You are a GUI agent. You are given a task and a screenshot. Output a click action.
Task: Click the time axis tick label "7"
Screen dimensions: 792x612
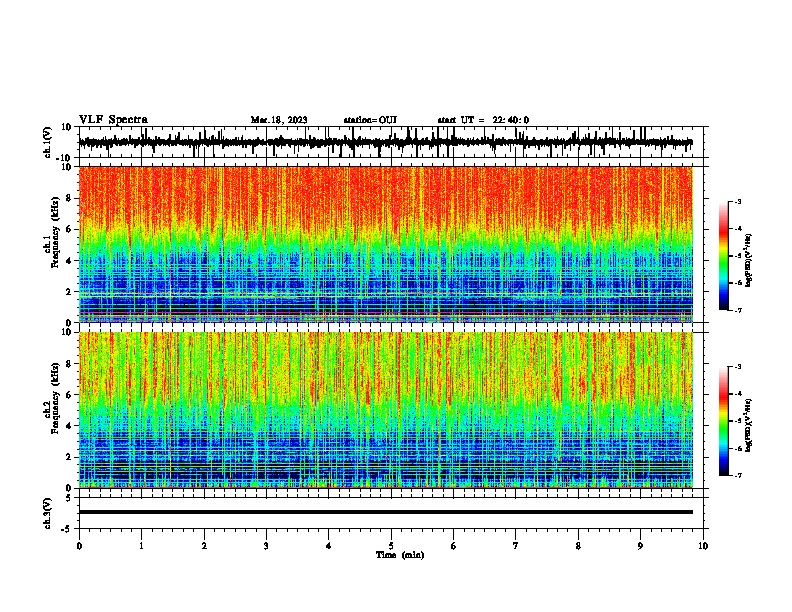[x=516, y=546]
